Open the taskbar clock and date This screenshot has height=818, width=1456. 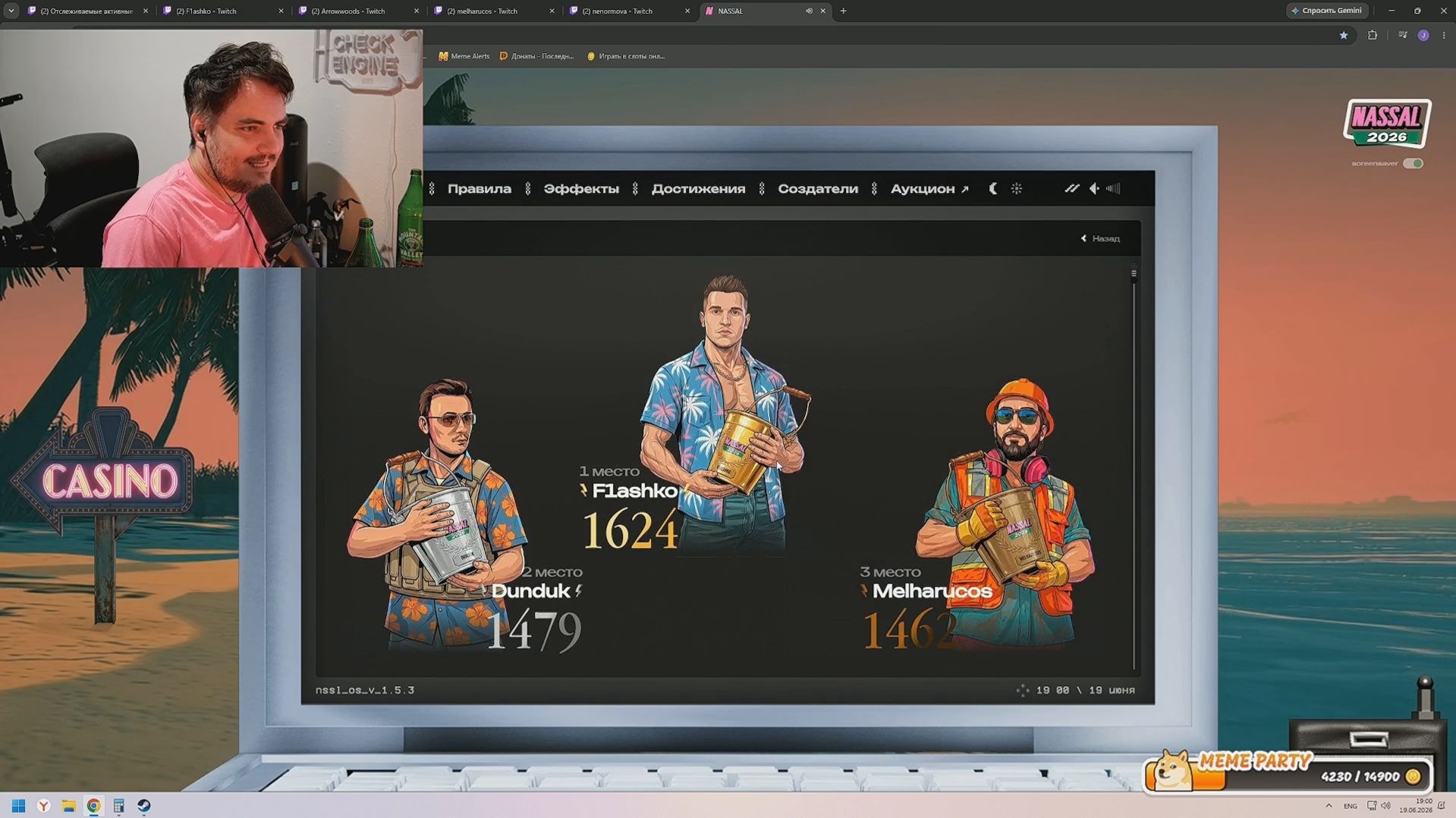1416,806
